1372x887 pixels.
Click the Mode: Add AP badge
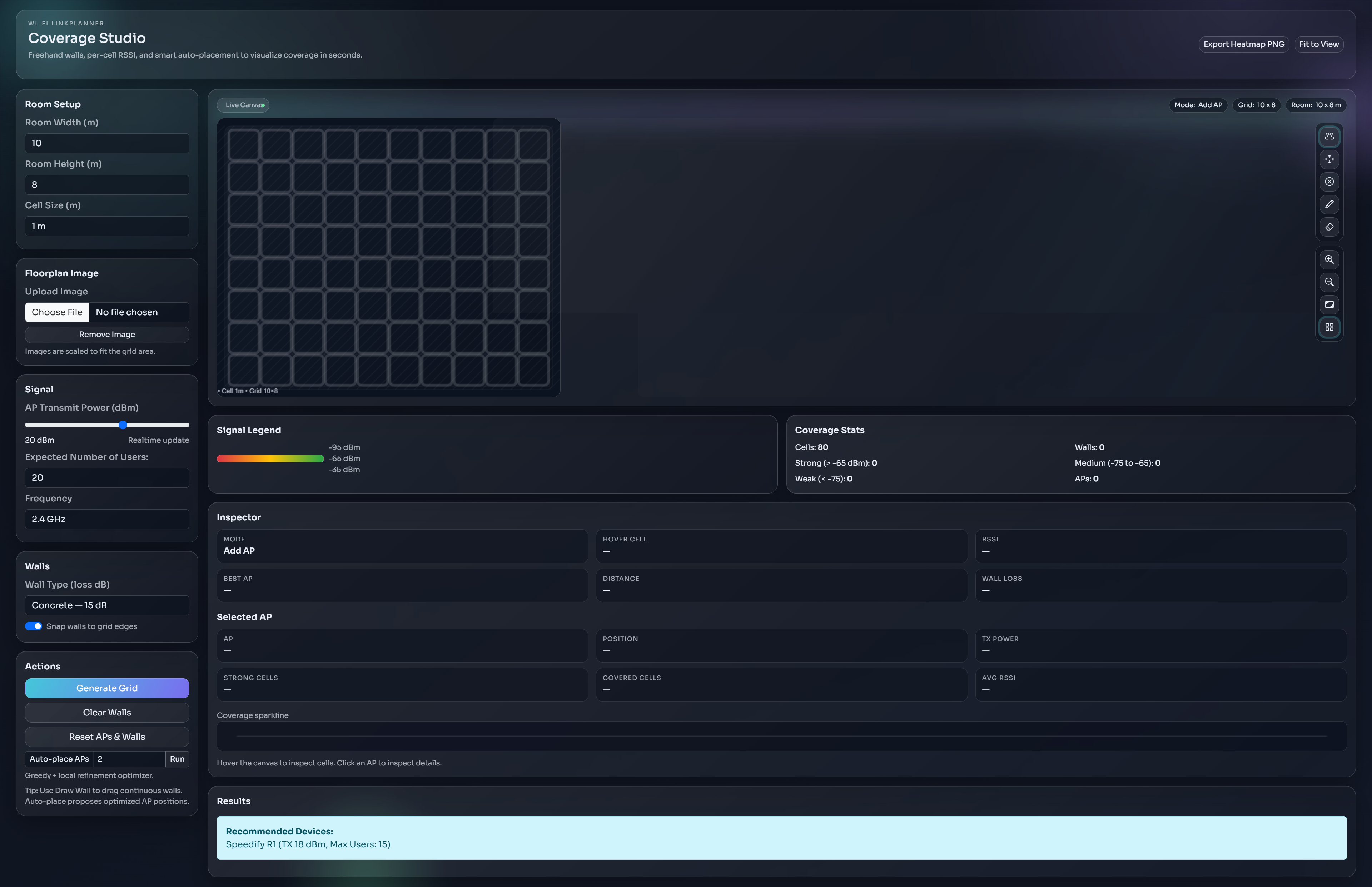coord(1198,105)
